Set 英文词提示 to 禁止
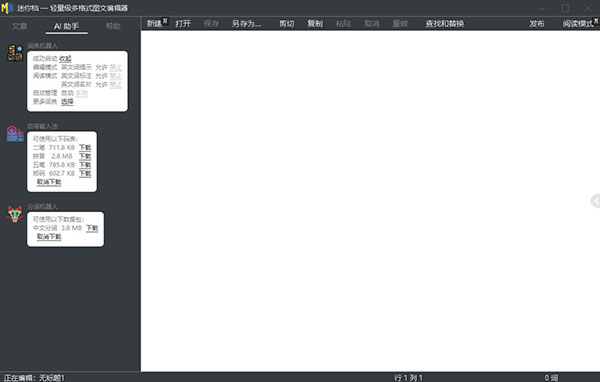 click(116, 67)
